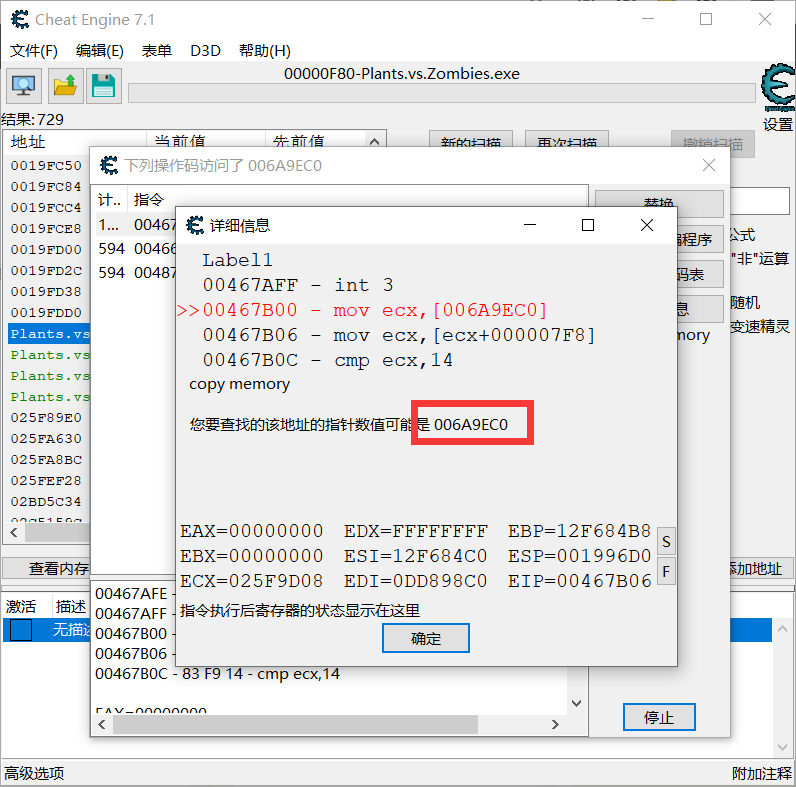Open the 帮助(H) menu
This screenshot has width=796, height=787.
click(x=264, y=51)
